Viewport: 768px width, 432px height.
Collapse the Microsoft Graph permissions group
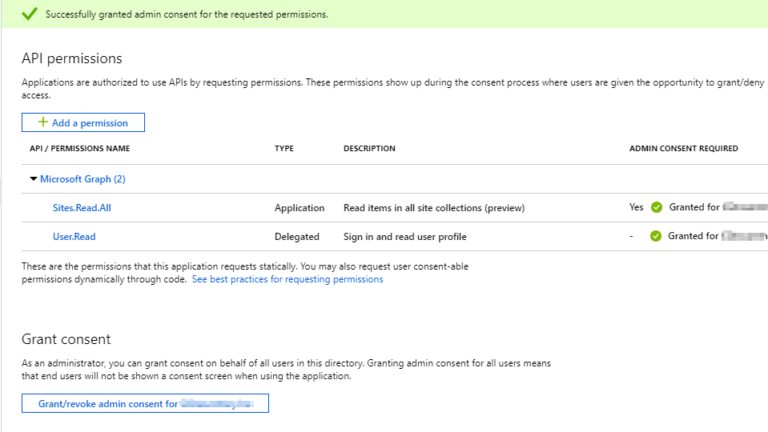(33, 179)
